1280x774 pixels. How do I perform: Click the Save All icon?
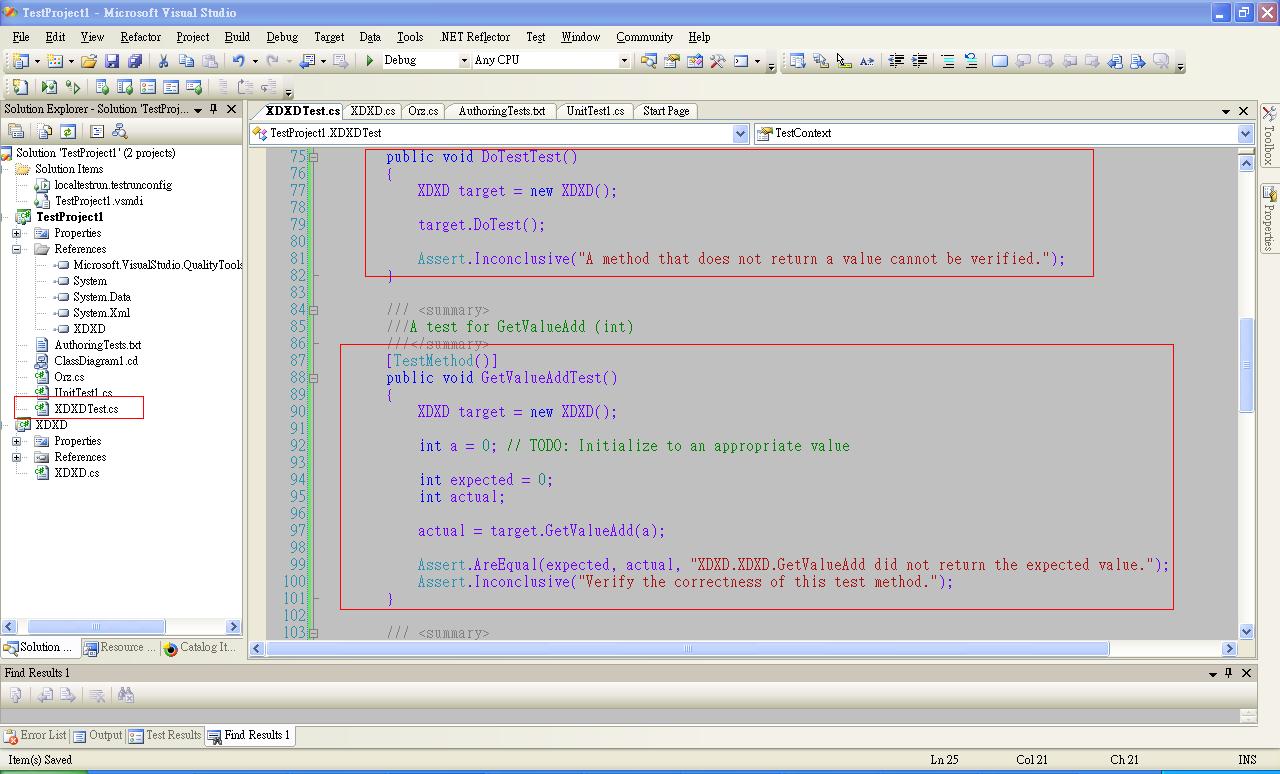point(135,61)
